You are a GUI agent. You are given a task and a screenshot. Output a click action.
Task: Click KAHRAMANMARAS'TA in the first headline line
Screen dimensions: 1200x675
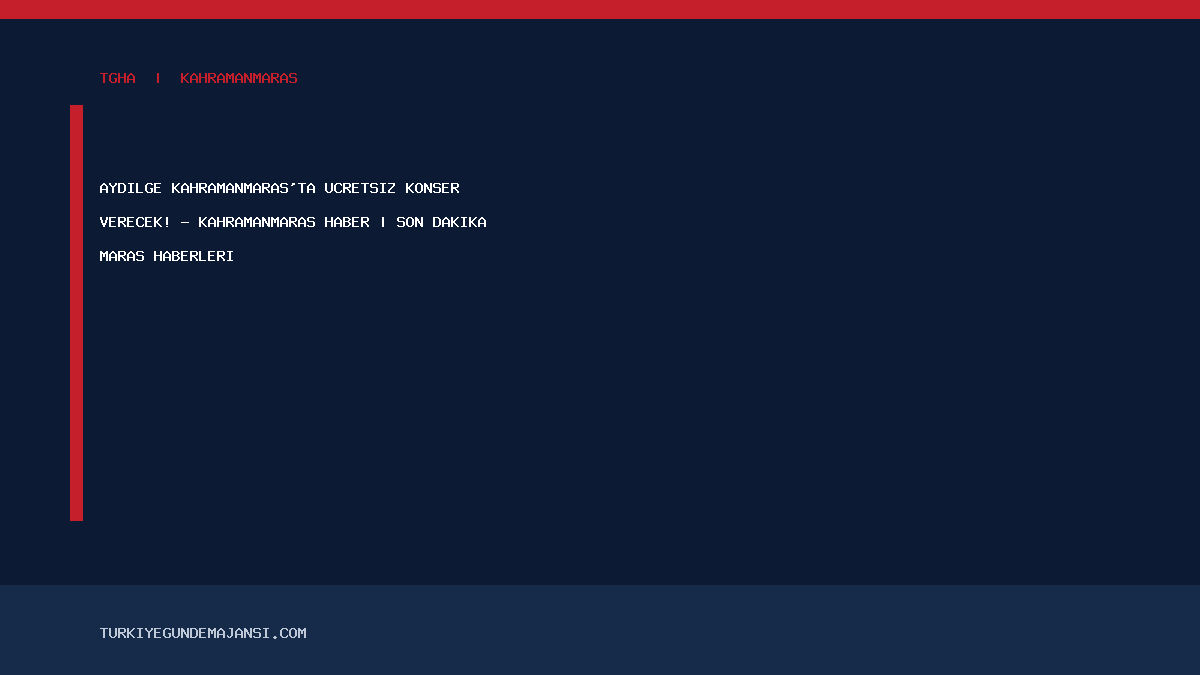pos(244,188)
